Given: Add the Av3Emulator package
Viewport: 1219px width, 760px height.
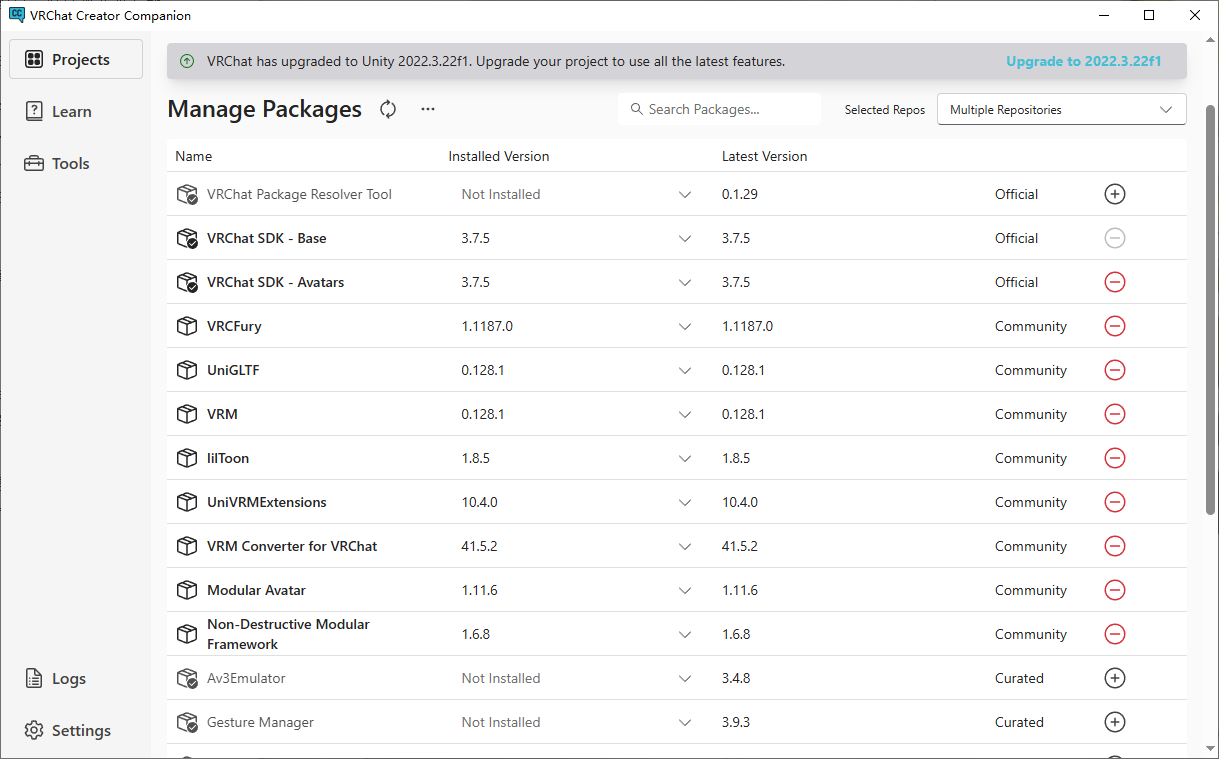Looking at the screenshot, I should (x=1115, y=678).
